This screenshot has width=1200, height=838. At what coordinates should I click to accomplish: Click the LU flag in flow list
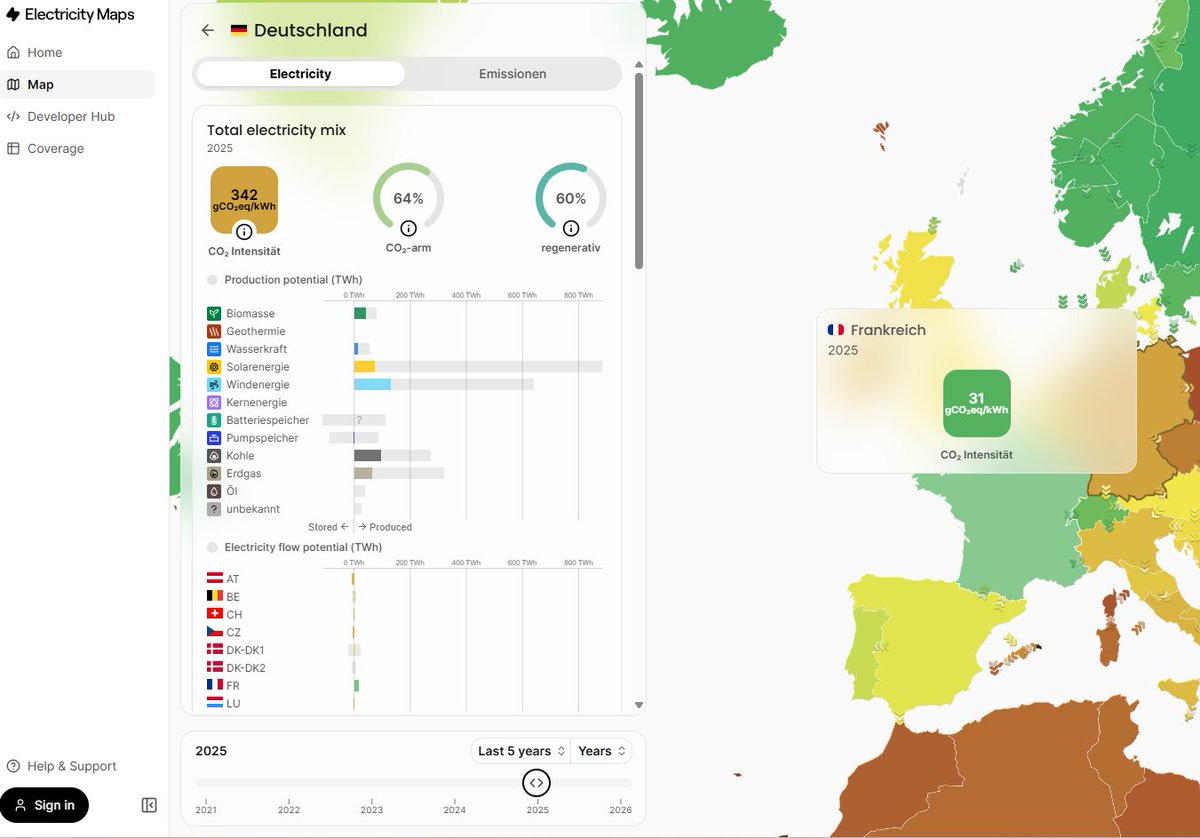tap(214, 703)
